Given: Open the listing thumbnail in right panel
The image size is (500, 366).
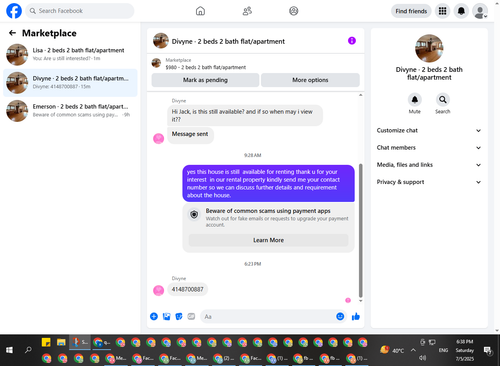Looking at the screenshot, I should point(429,48).
